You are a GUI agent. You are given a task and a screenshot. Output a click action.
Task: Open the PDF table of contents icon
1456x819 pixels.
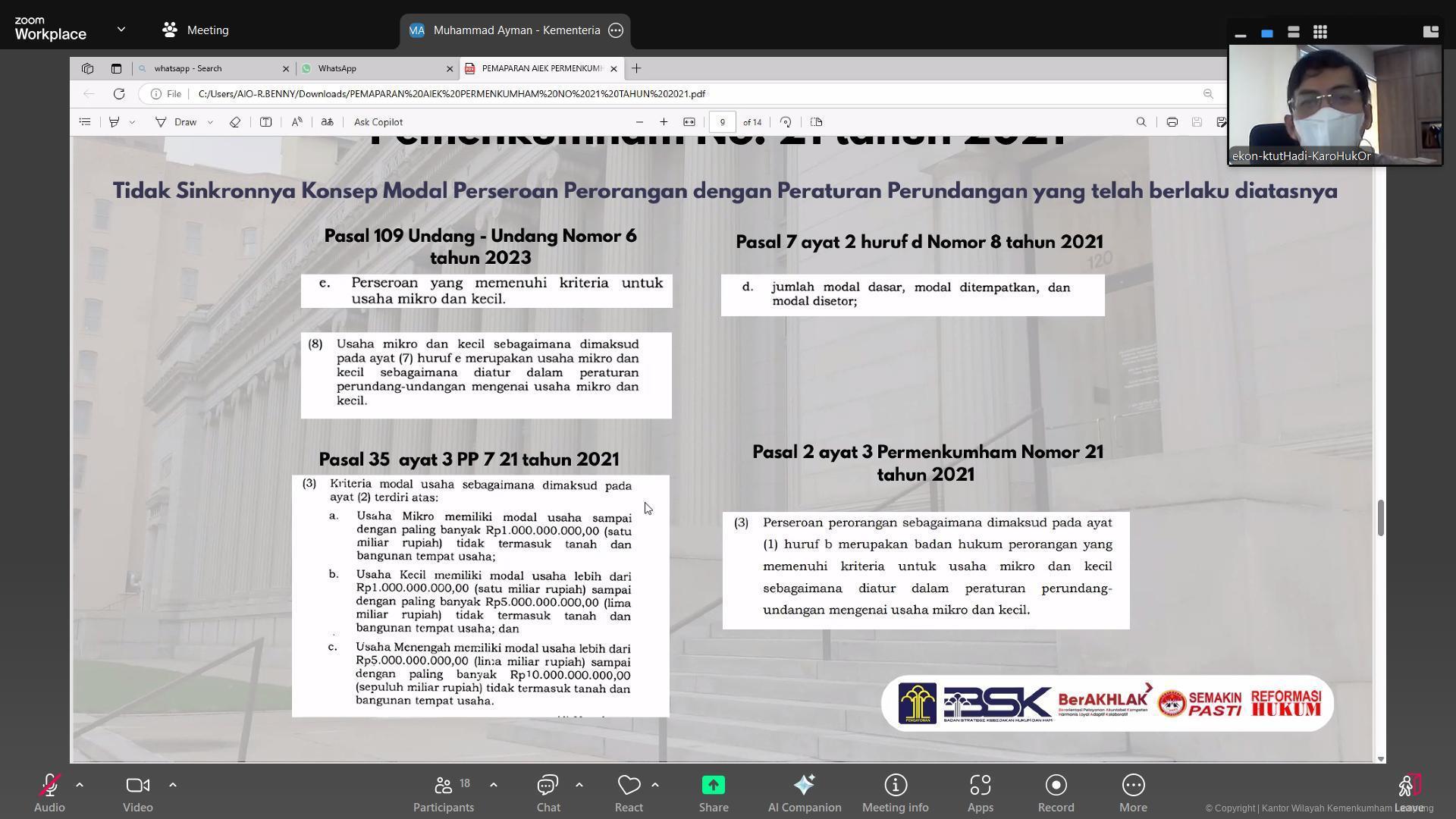[85, 122]
